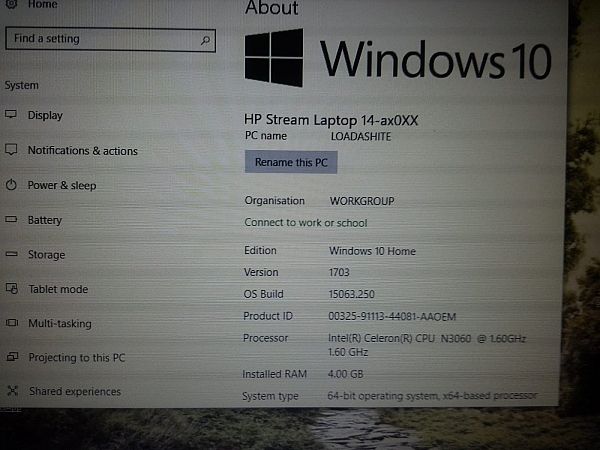The width and height of the screenshot is (600, 450).
Task: Click the Shared experiences icon
Action: tap(13, 391)
